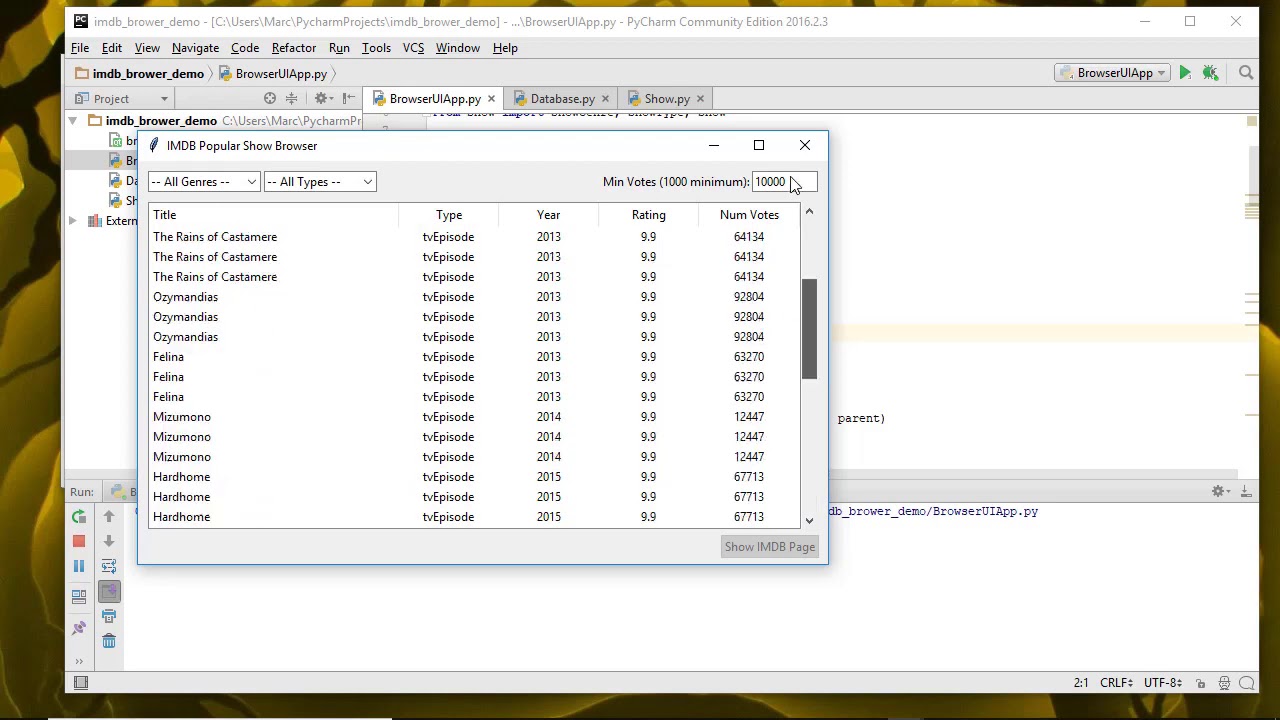Open the File menu
The width and height of the screenshot is (1280, 720).
[80, 48]
